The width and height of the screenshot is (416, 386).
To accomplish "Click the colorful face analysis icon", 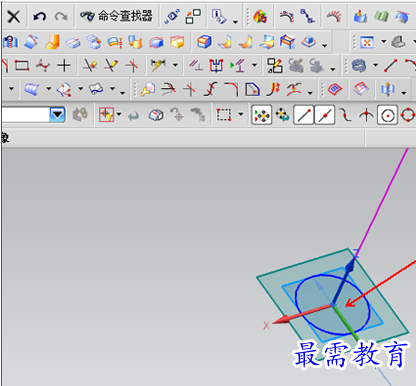I will [x=260, y=16].
